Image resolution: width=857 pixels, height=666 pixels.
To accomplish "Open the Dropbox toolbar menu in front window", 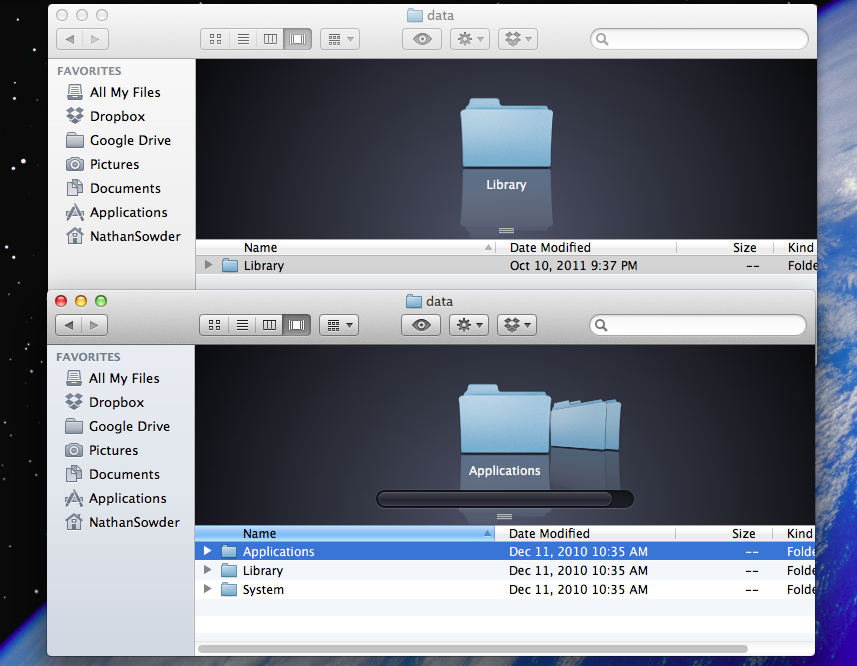I will click(517, 325).
